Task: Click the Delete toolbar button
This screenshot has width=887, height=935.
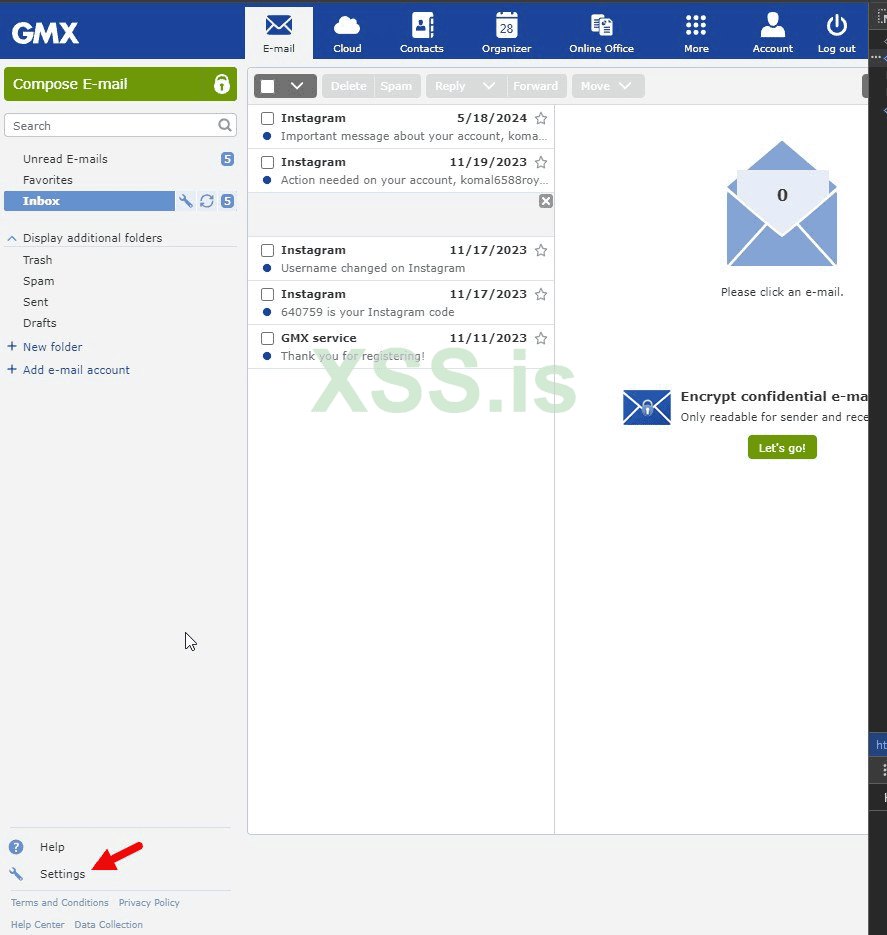Action: point(348,86)
